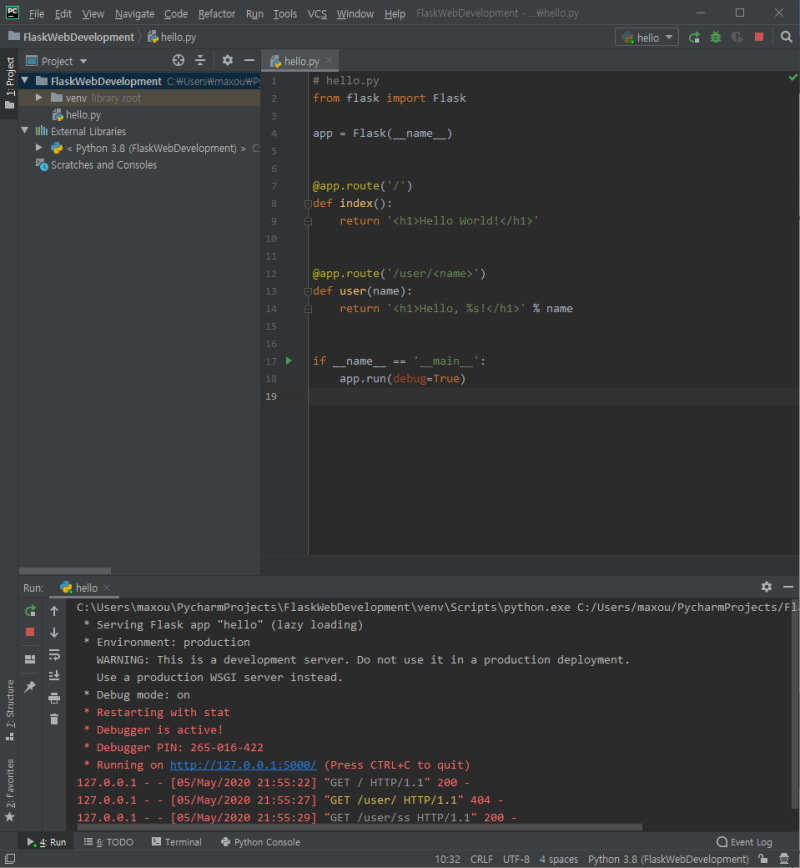The image size is (800, 868).
Task: Expand the venv library root folder
Action: pyautogui.click(x=39, y=97)
